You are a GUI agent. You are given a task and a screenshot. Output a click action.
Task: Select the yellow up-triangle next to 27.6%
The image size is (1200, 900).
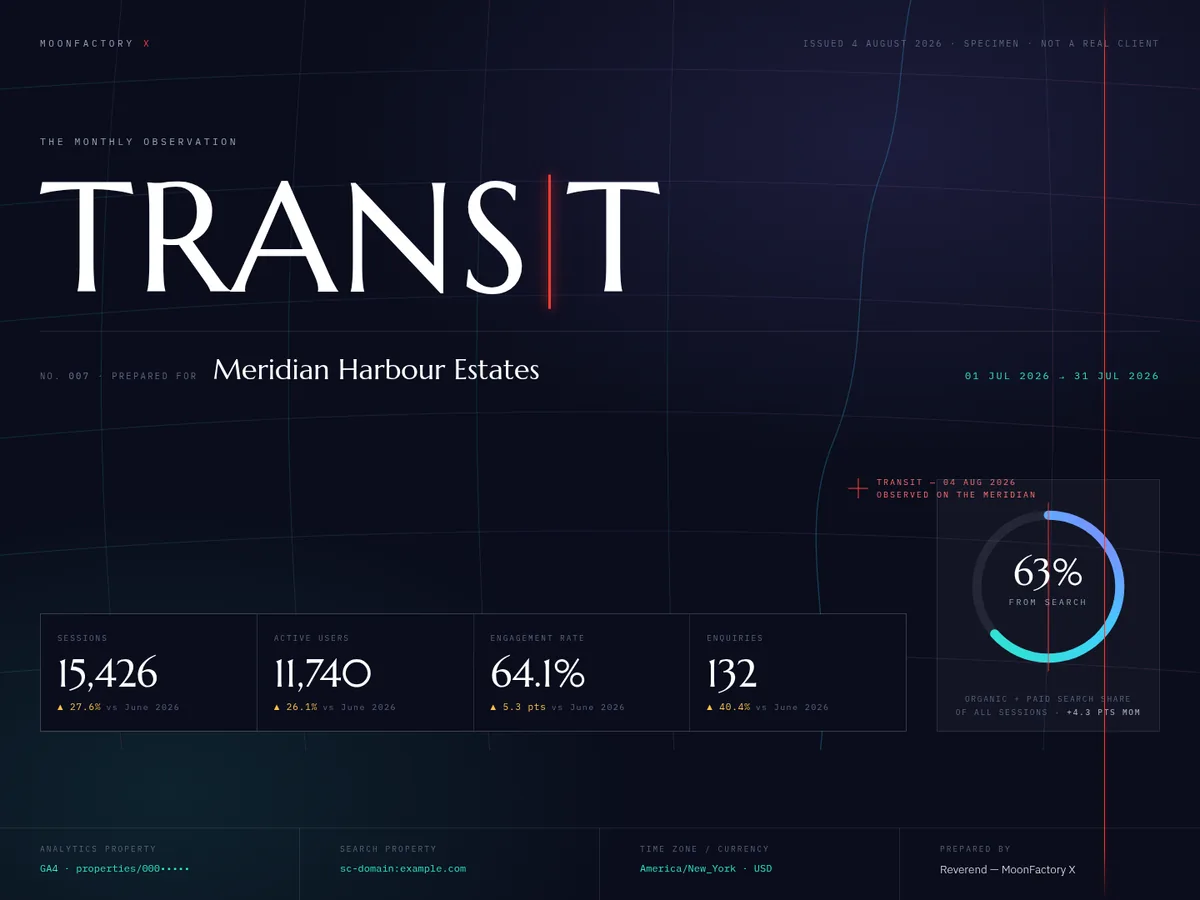tap(60, 707)
